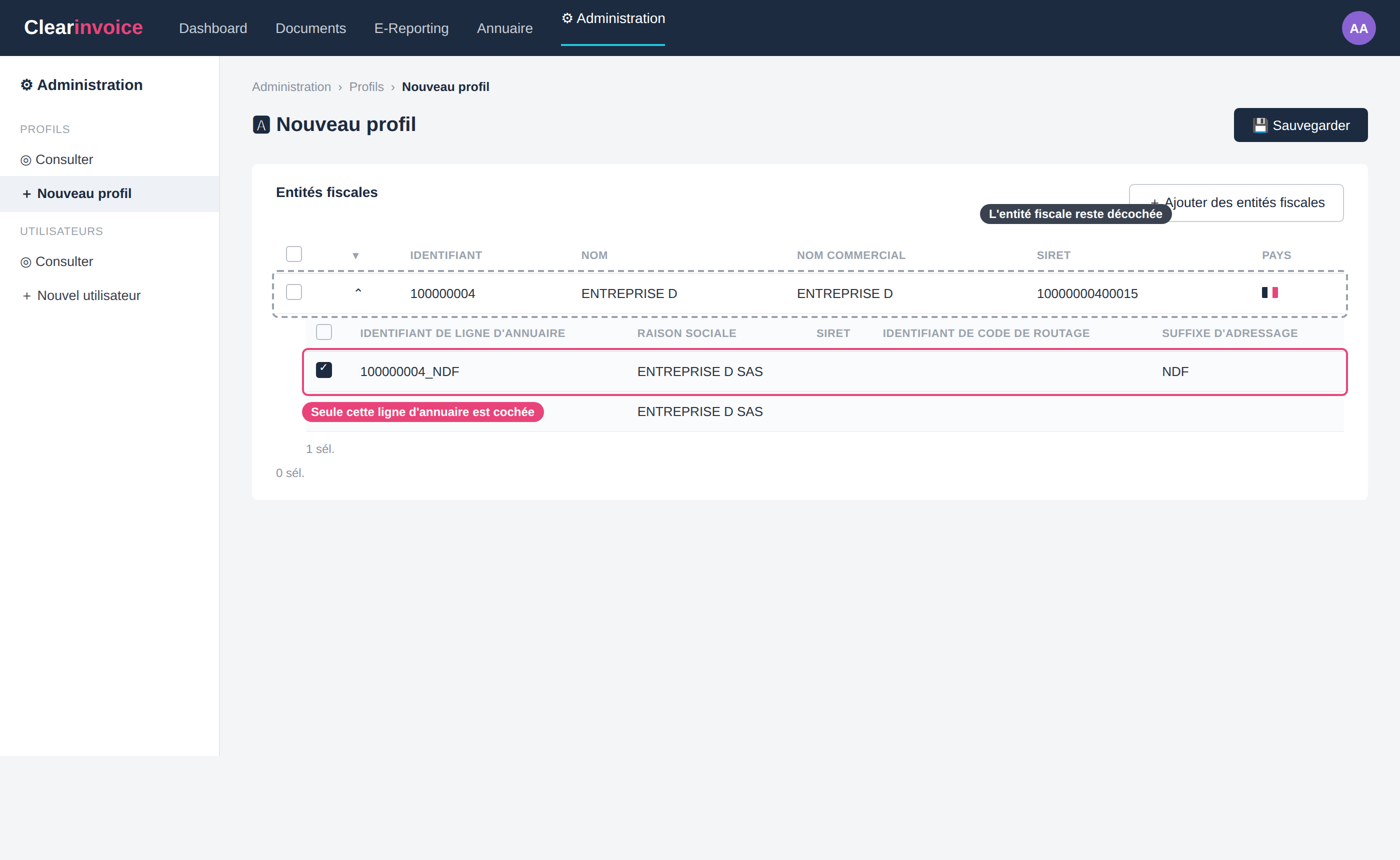Sort by the NOM COMMERCIAL column header
Viewport: 1400px width, 860px height.
[850, 255]
